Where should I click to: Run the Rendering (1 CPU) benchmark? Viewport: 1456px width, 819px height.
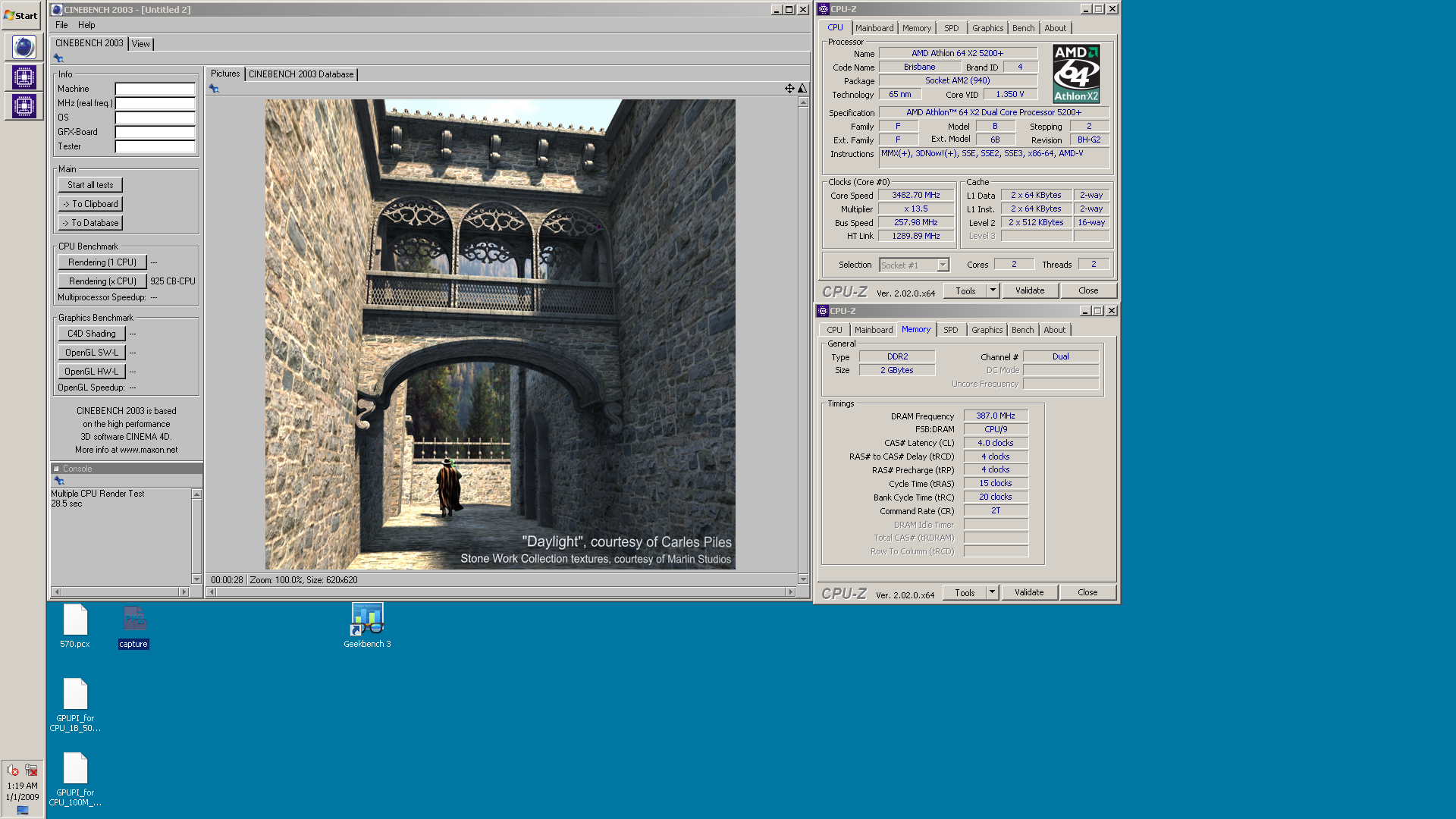click(102, 262)
